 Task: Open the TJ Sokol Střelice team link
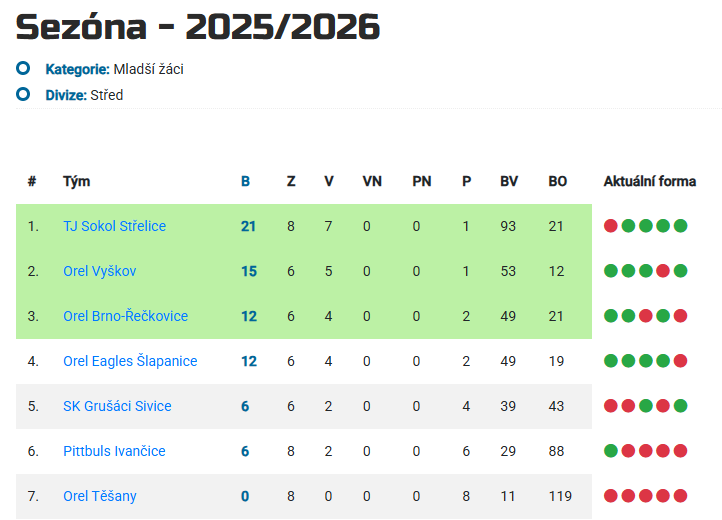pos(114,226)
